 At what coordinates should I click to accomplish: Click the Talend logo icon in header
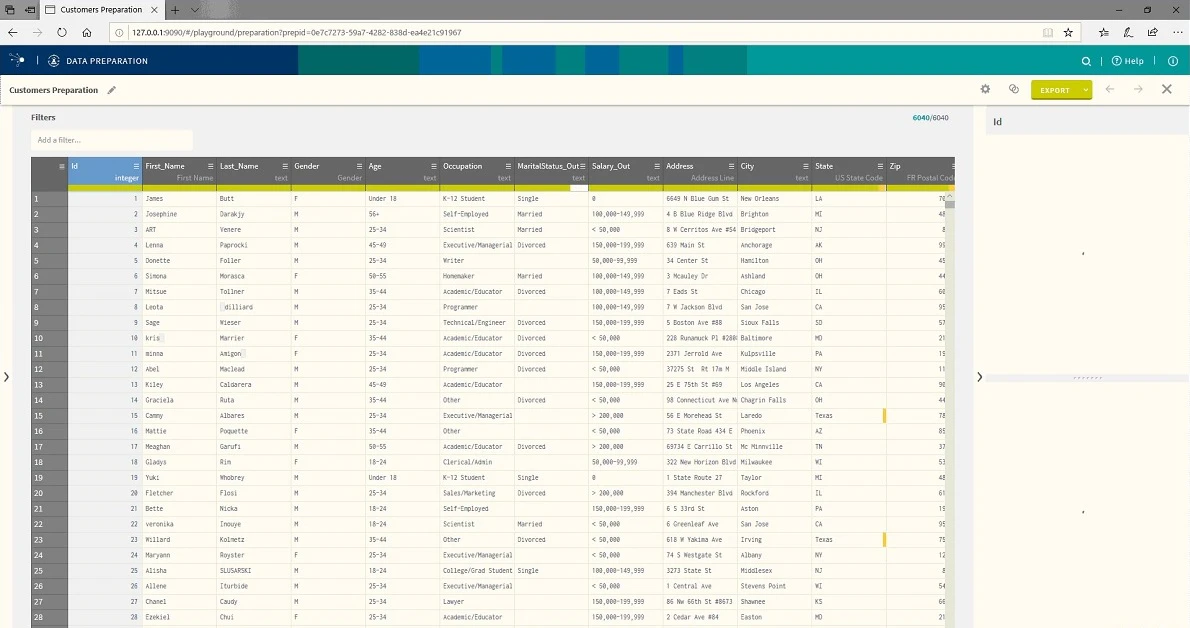(x=17, y=60)
